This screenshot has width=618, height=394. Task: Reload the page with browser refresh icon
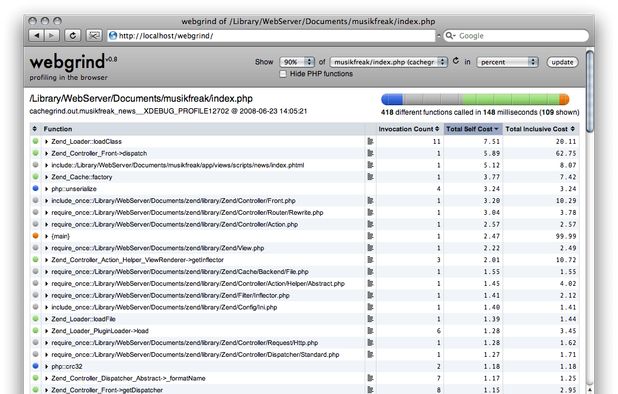[x=73, y=35]
